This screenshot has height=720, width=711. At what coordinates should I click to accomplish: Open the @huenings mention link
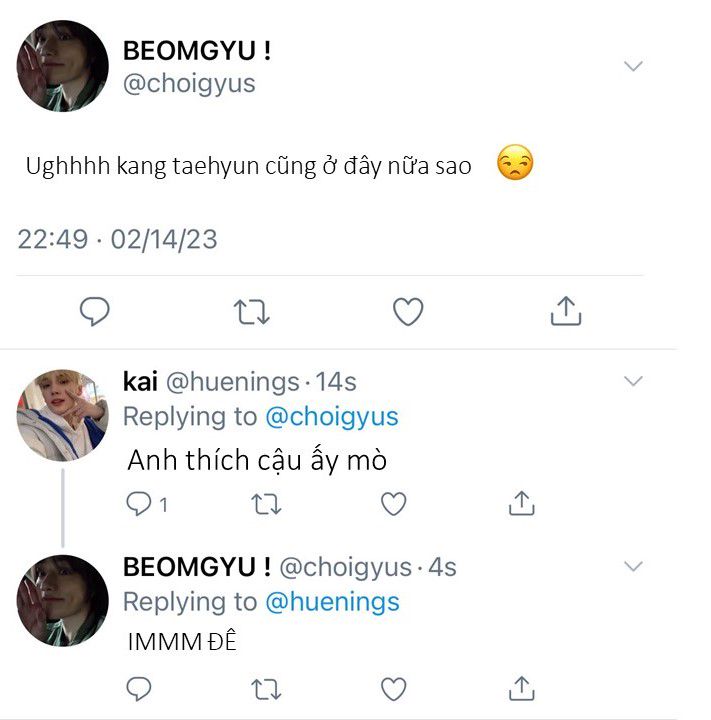tap(332, 602)
